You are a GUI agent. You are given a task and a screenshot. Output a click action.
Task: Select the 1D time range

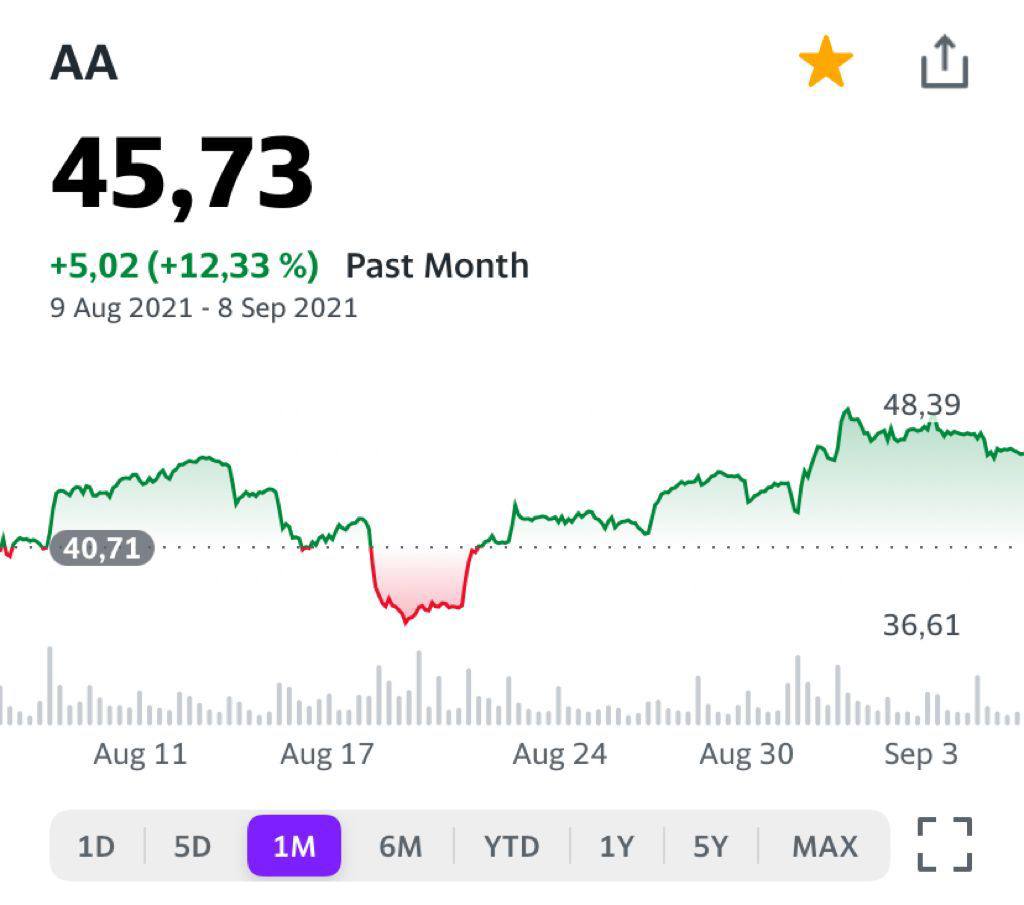point(96,847)
